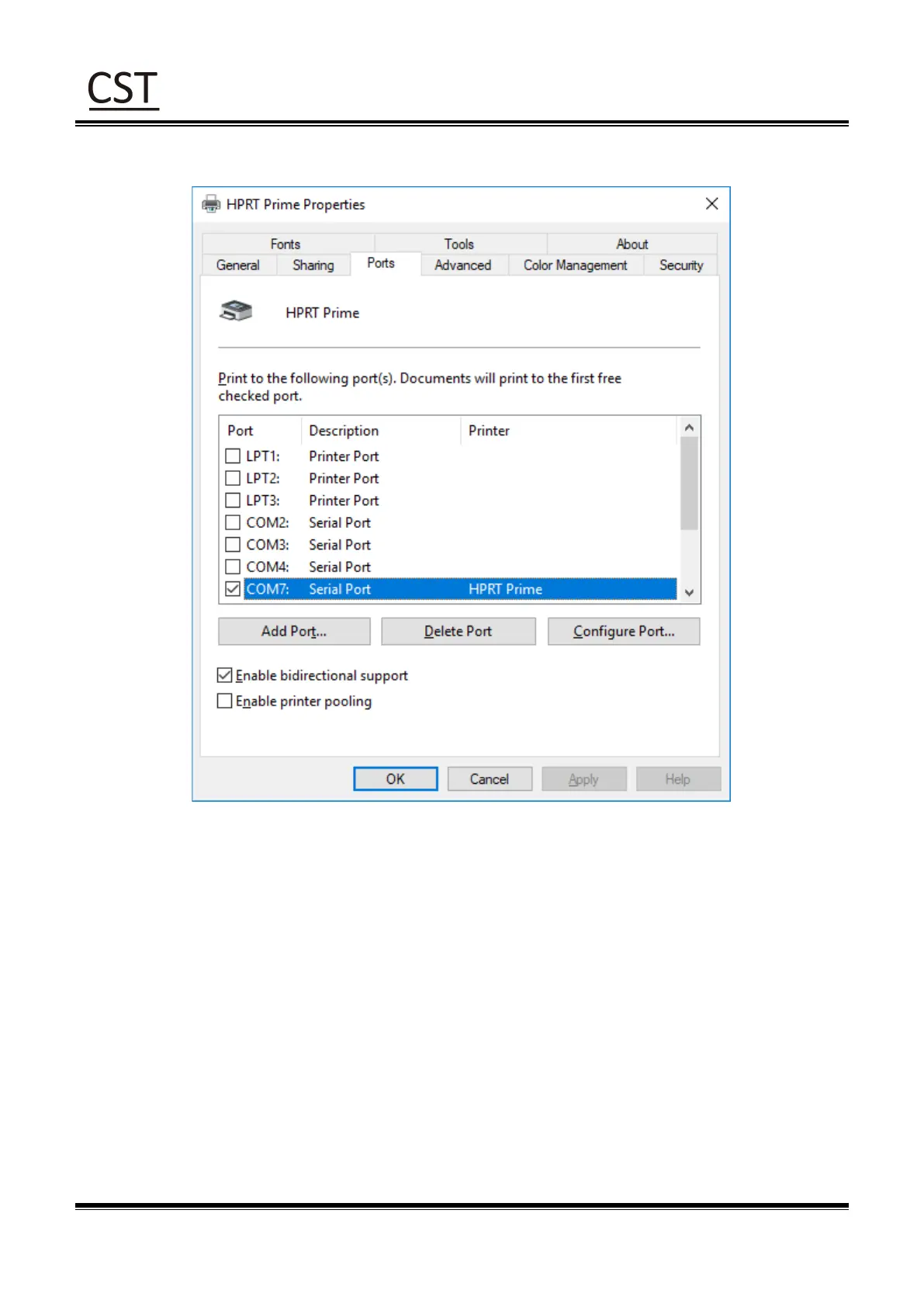924x1307 pixels.
Task: Click Serial Port description of COM7
Action: click(340, 589)
